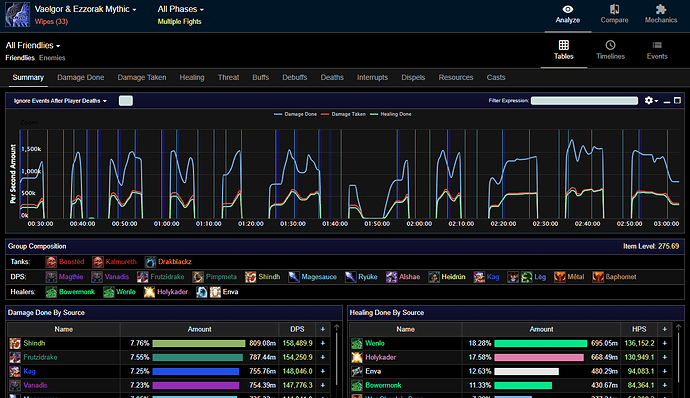Click Damage Done By Source scrollbar up arrow
The height and width of the screenshot is (398, 690).
[337, 328]
